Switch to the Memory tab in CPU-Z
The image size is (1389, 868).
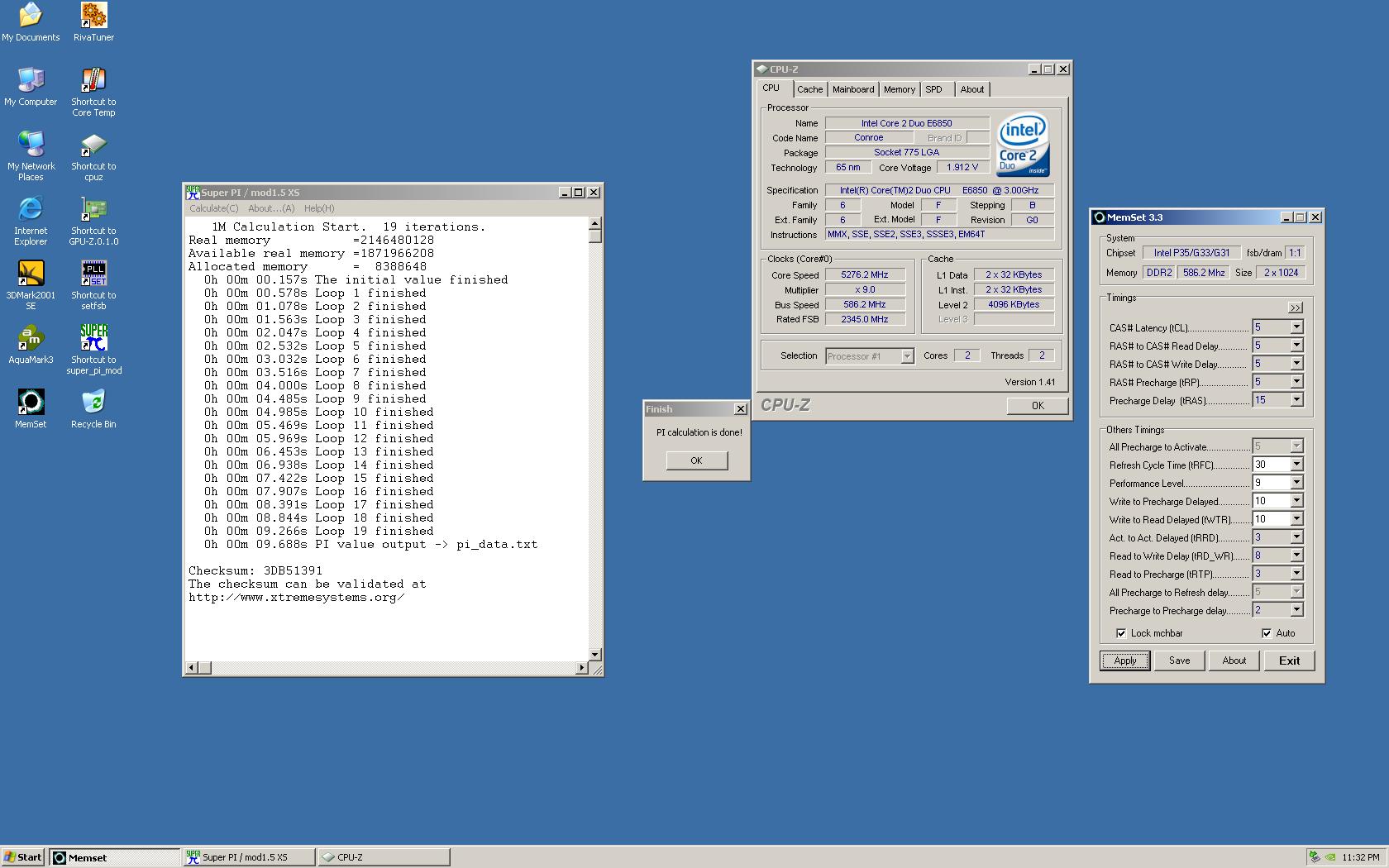point(900,89)
